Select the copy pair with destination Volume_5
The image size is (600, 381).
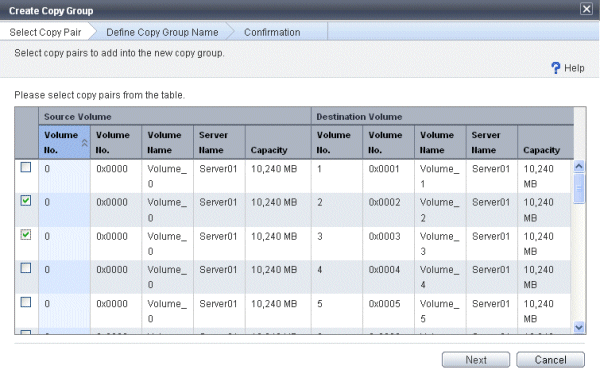tap(26, 302)
